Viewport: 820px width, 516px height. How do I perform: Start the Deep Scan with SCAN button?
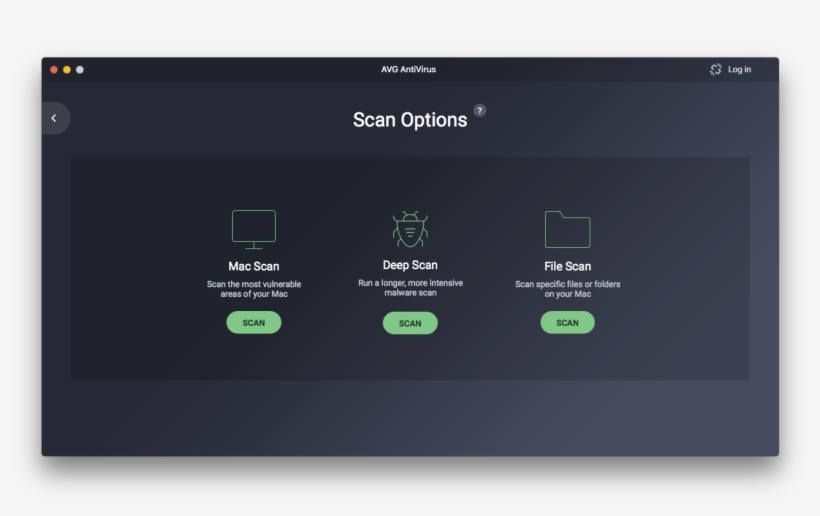tap(410, 323)
